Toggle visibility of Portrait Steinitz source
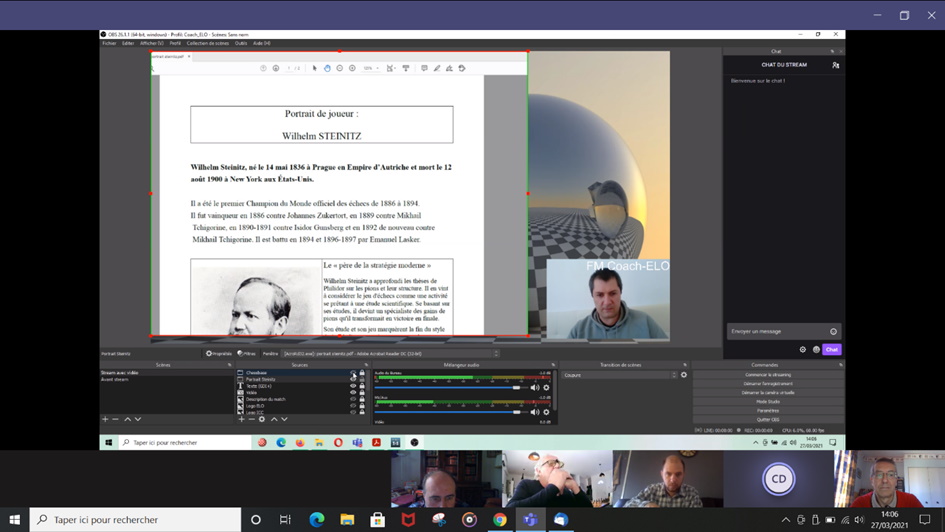This screenshot has width=945, height=532. [353, 380]
